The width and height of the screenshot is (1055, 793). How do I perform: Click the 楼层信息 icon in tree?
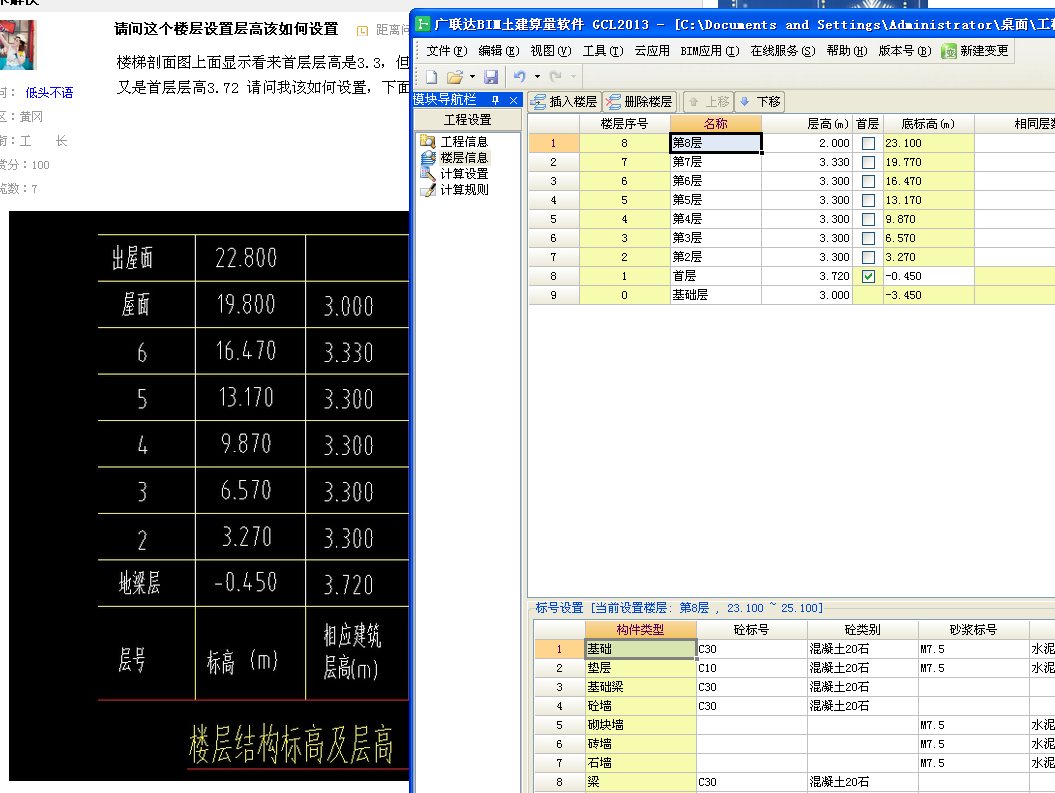(428, 157)
